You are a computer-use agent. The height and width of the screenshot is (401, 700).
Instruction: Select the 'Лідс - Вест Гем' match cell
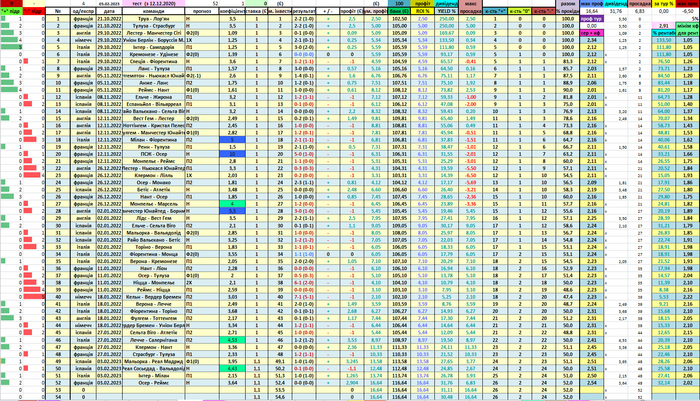point(154,218)
